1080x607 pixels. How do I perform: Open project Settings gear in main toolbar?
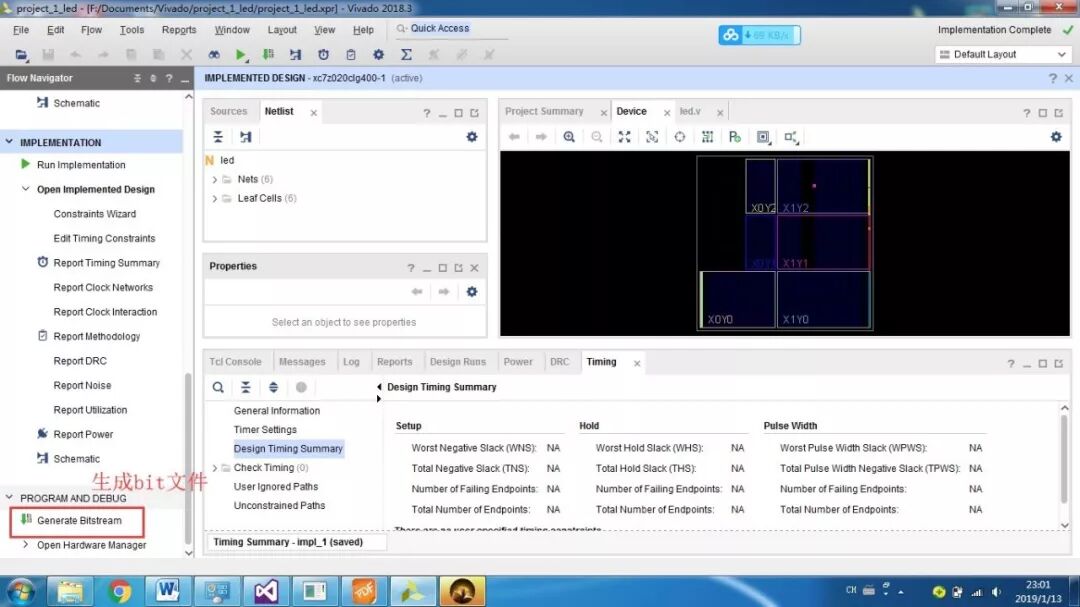tap(378, 54)
